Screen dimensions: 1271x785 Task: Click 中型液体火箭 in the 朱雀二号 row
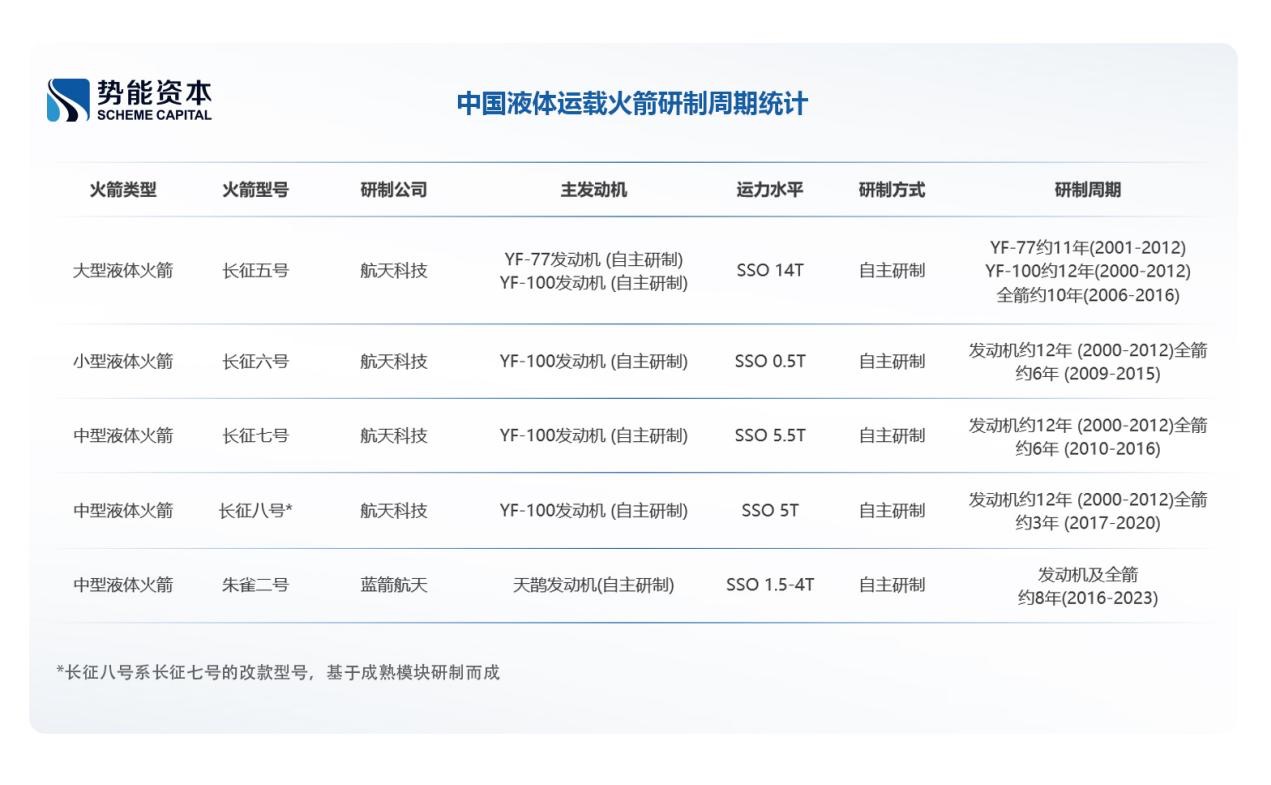click(x=123, y=585)
